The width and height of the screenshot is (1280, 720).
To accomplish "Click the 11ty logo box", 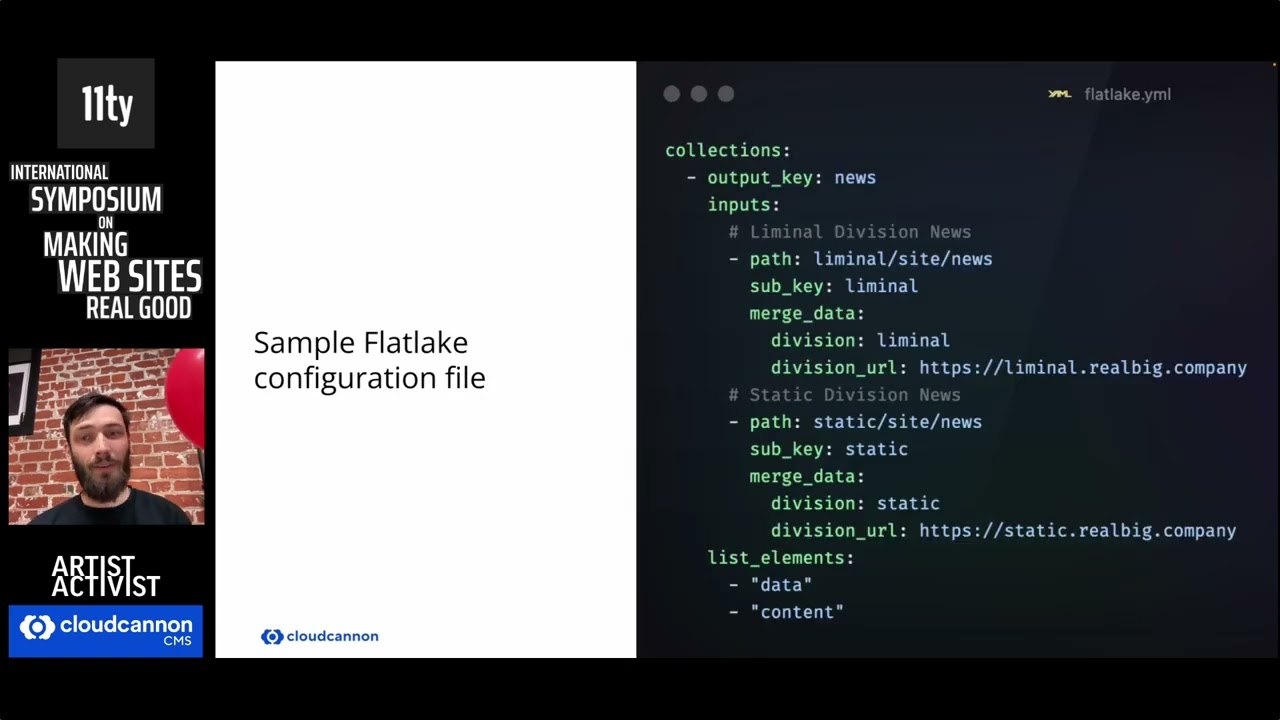I will coord(106,103).
